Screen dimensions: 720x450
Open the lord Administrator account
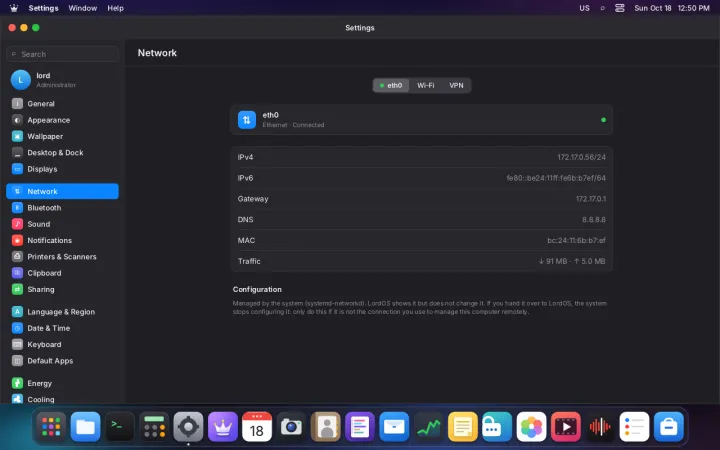[x=62, y=80]
